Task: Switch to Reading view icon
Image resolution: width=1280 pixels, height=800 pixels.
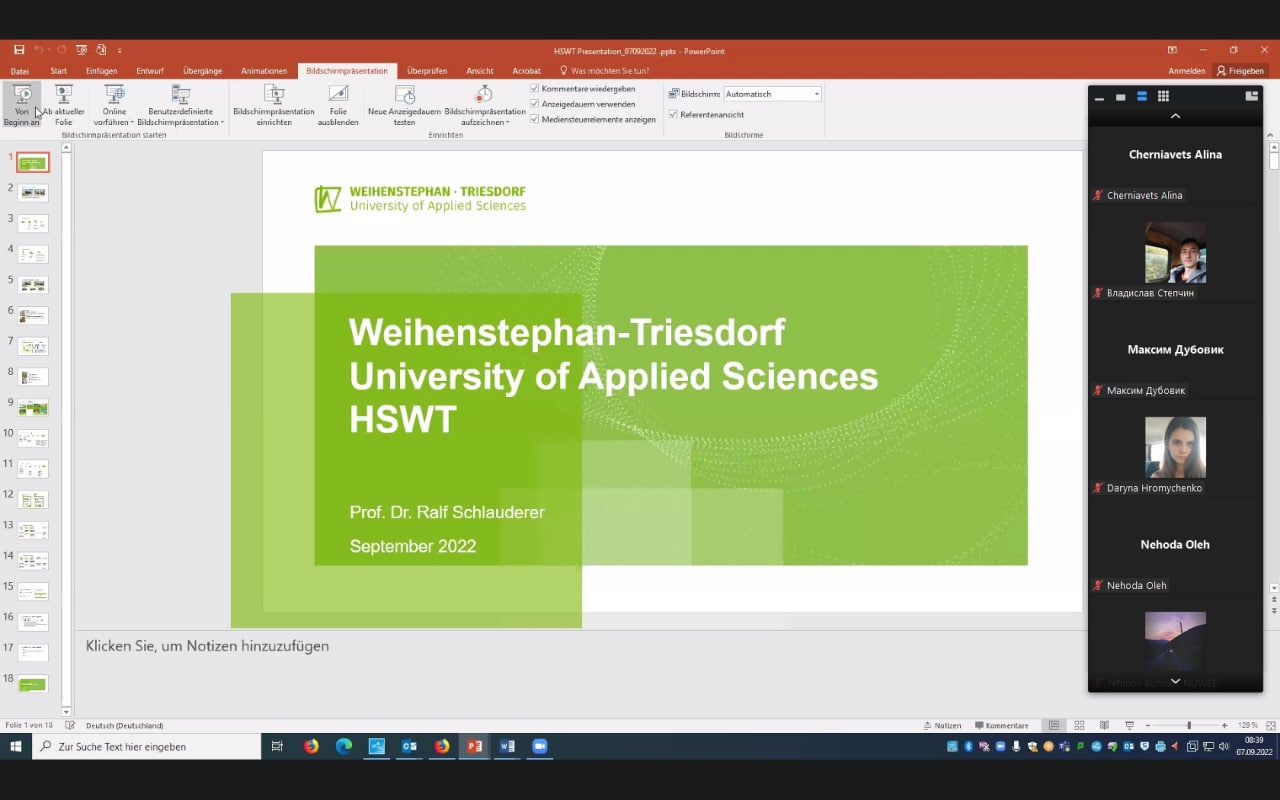Action: tap(1104, 725)
